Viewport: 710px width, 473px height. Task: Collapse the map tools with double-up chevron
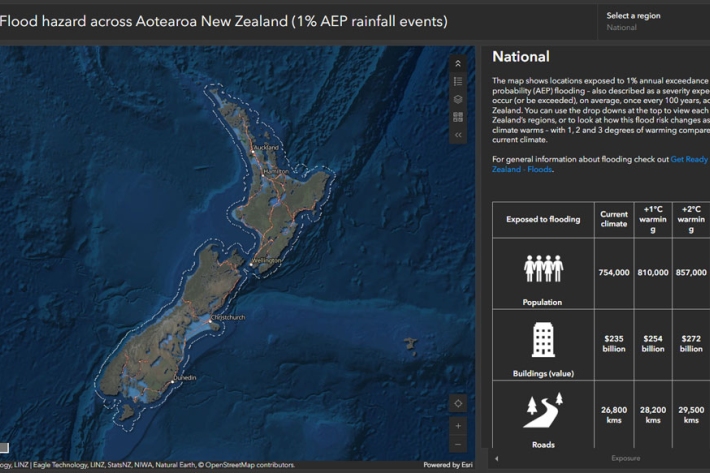click(458, 63)
